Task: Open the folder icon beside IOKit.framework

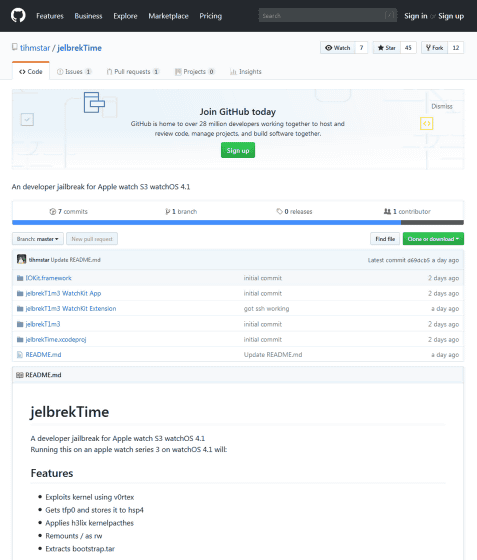Action: pyautogui.click(x=20, y=278)
